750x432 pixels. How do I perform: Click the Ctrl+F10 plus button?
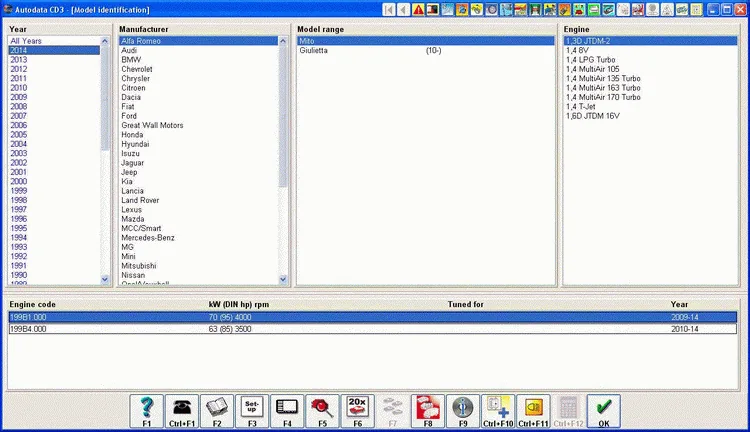(x=498, y=411)
